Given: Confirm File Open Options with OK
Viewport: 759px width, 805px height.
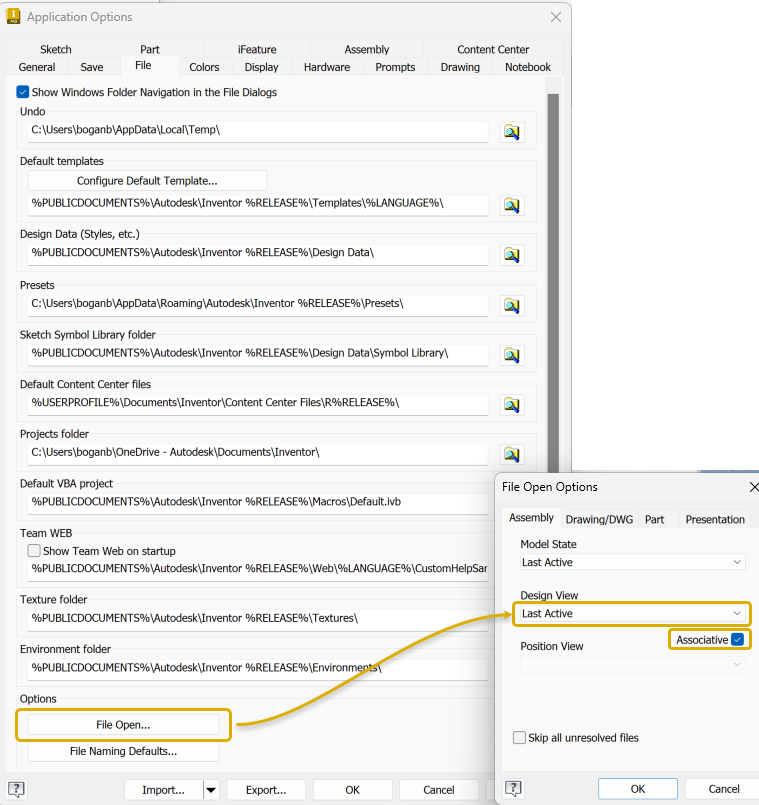Looking at the screenshot, I should tap(638, 789).
